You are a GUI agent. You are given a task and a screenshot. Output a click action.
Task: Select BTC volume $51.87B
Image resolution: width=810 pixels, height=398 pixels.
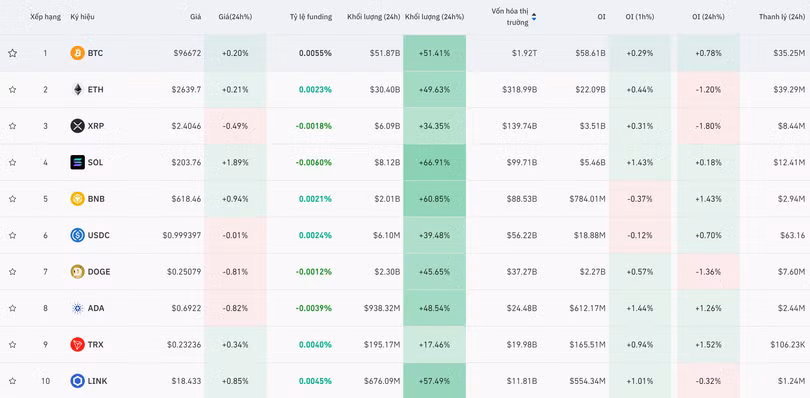385,53
